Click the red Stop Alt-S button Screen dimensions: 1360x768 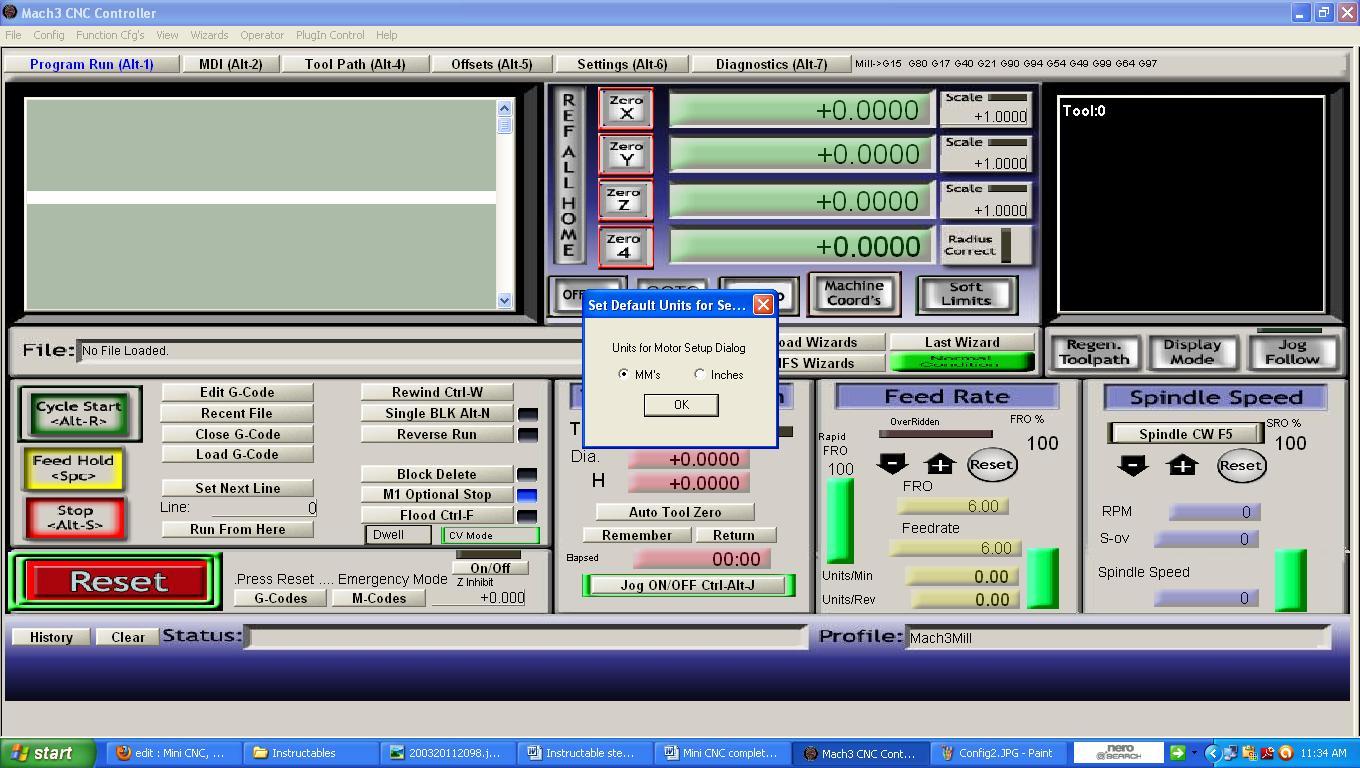pos(74,517)
